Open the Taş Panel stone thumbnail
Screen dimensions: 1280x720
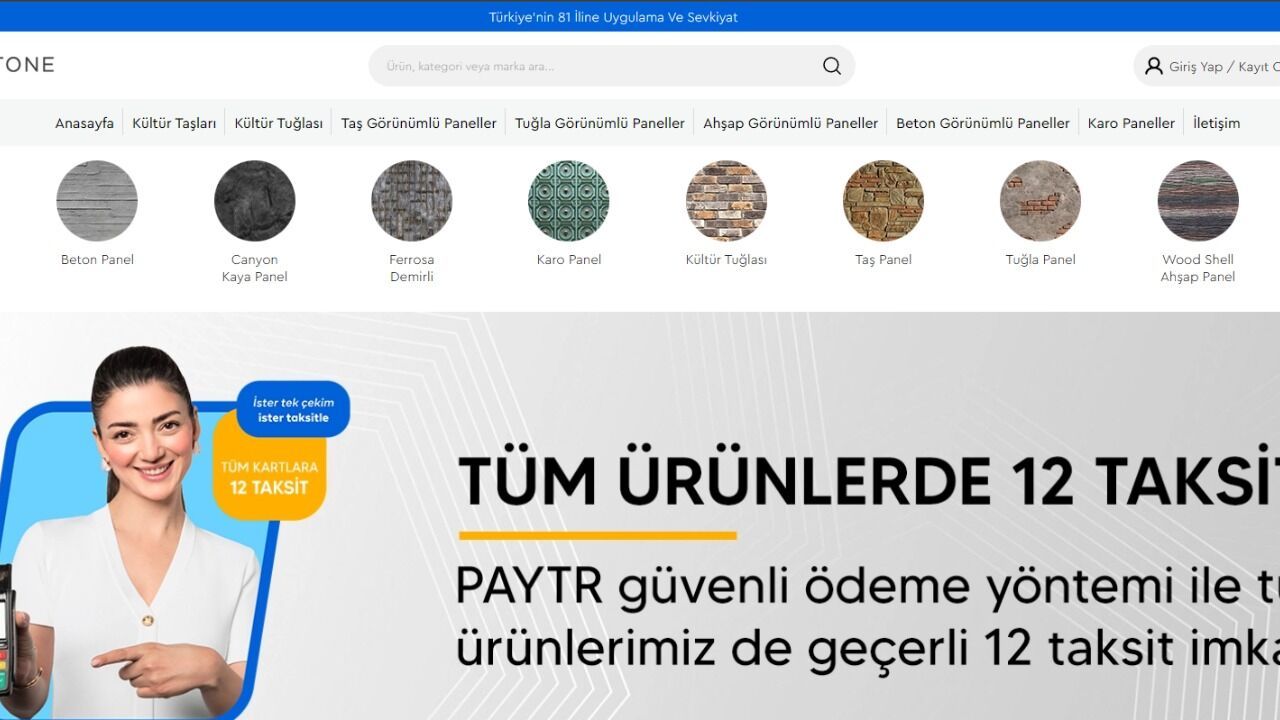pos(883,201)
